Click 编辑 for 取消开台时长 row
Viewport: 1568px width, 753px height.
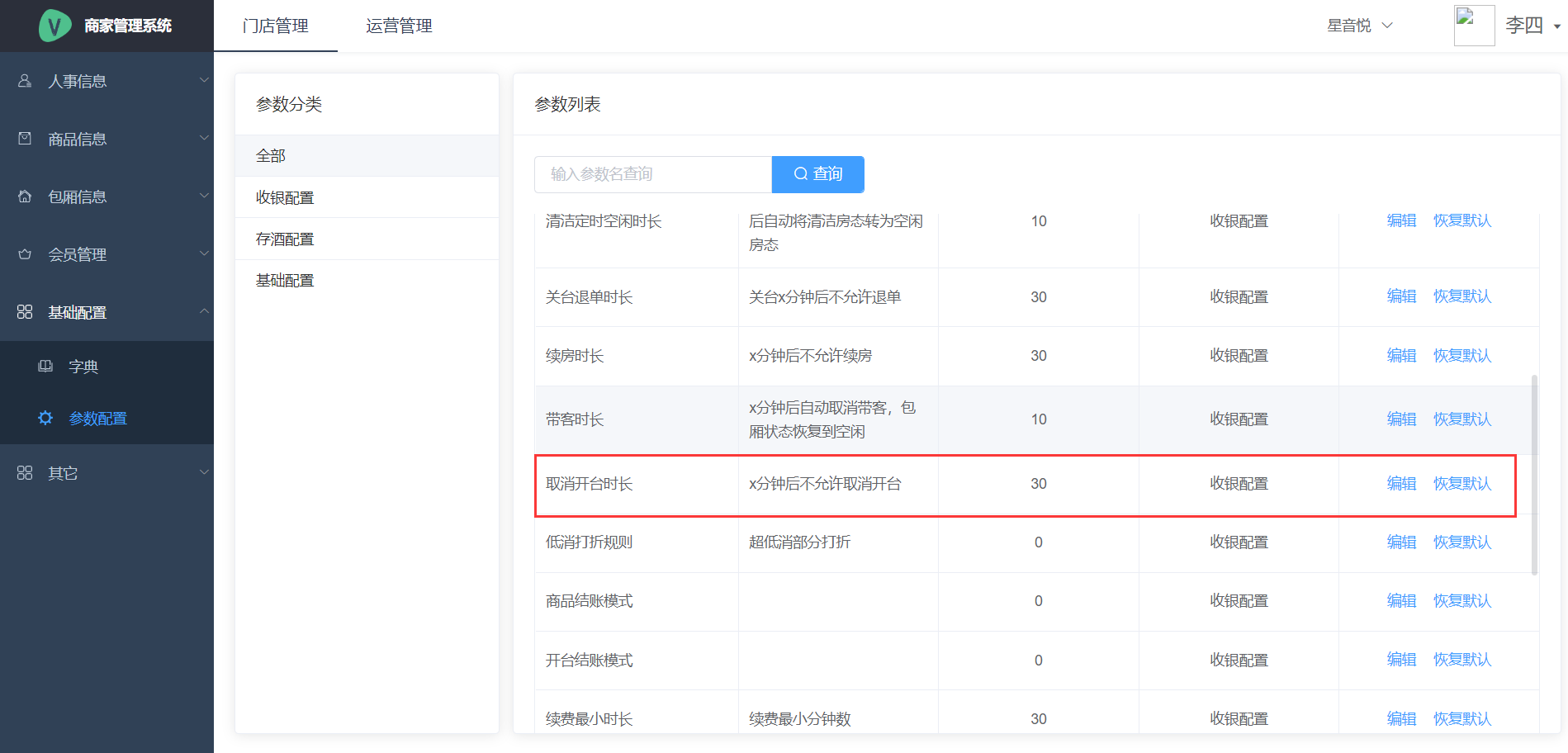1401,484
